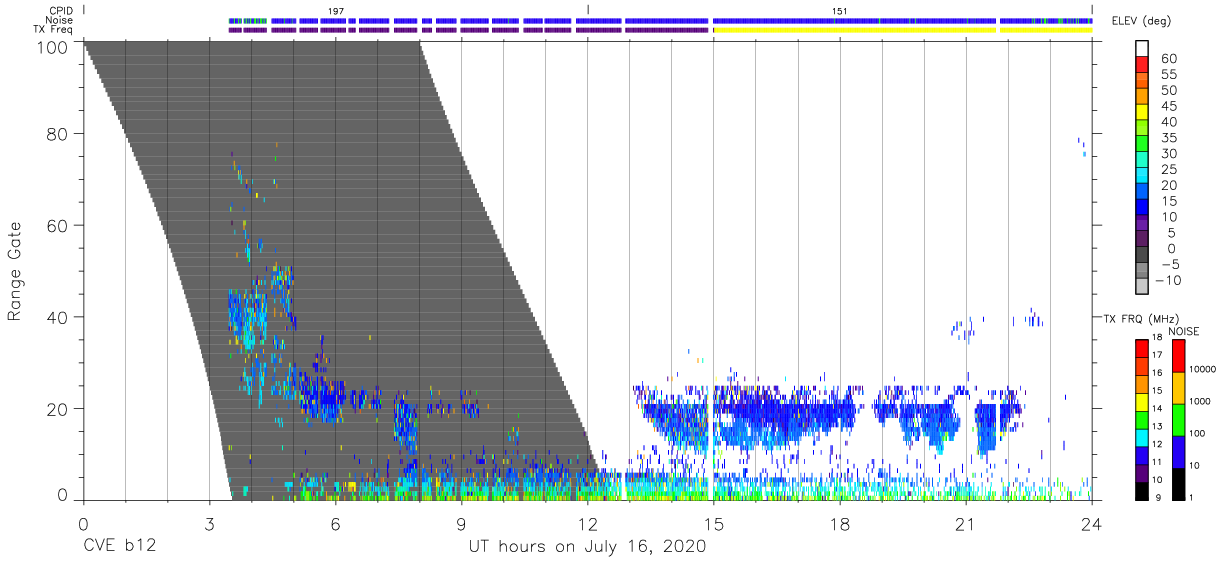Click the 35 label on the ELEV scale
Image resolution: width=1228 pixels, height=567 pixels.
tap(1168, 138)
